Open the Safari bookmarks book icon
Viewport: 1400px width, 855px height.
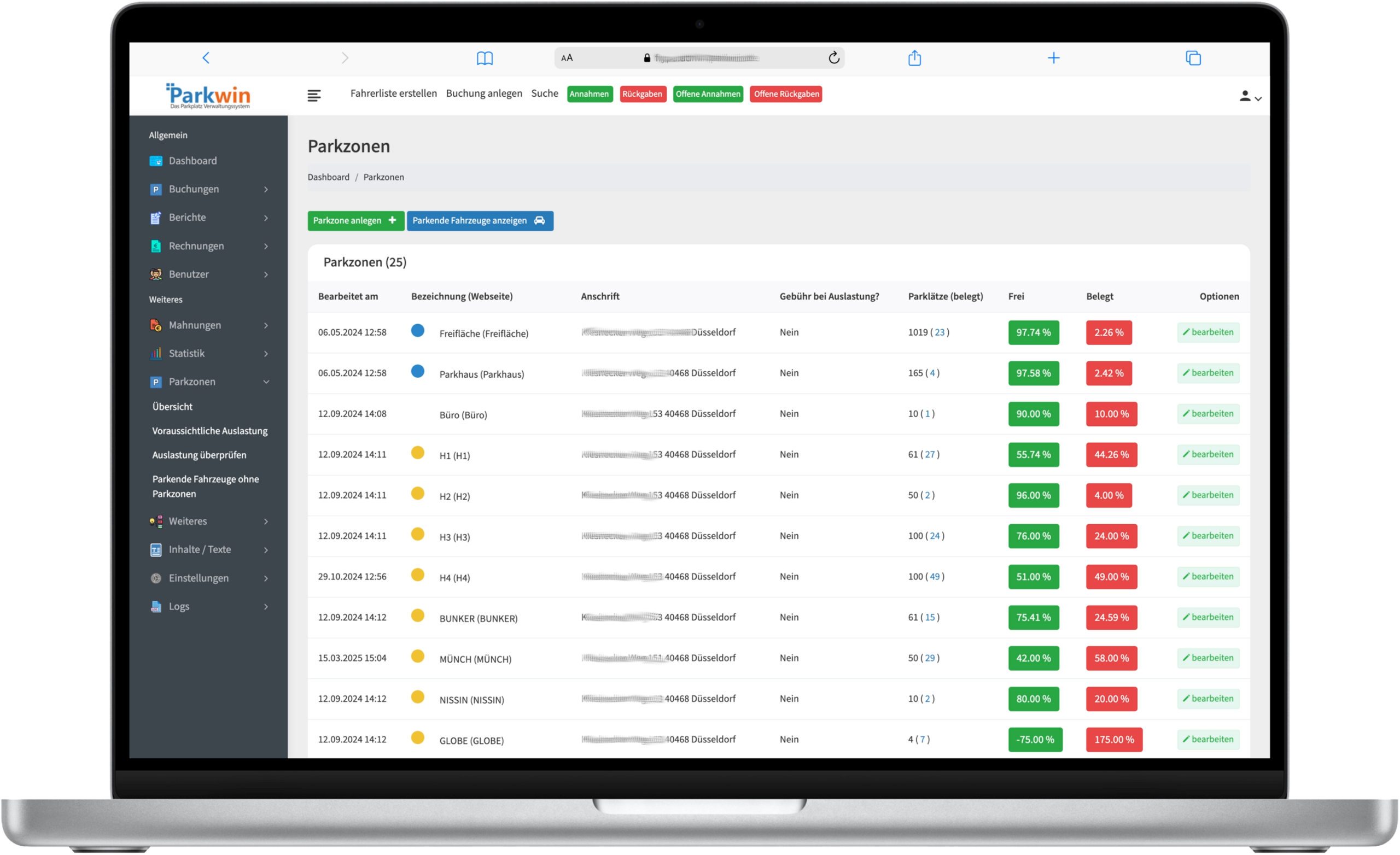[485, 58]
